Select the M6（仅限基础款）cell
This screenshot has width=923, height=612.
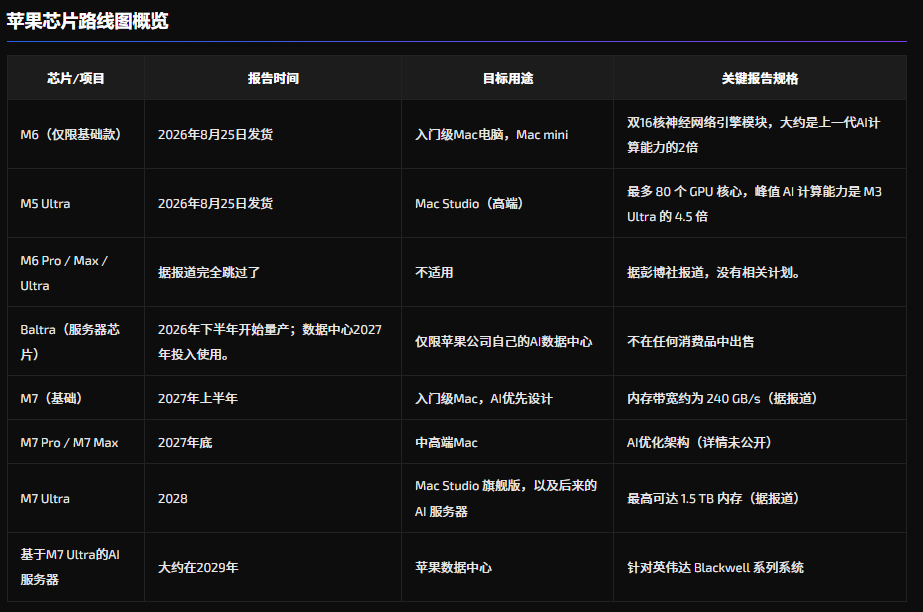[x=76, y=135]
